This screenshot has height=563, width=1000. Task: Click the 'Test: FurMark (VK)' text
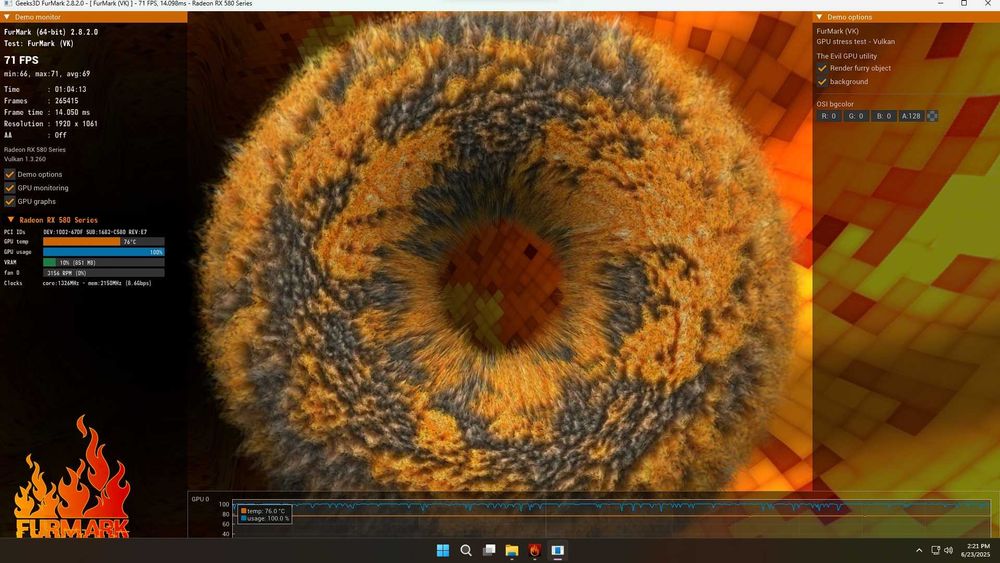click(39, 43)
